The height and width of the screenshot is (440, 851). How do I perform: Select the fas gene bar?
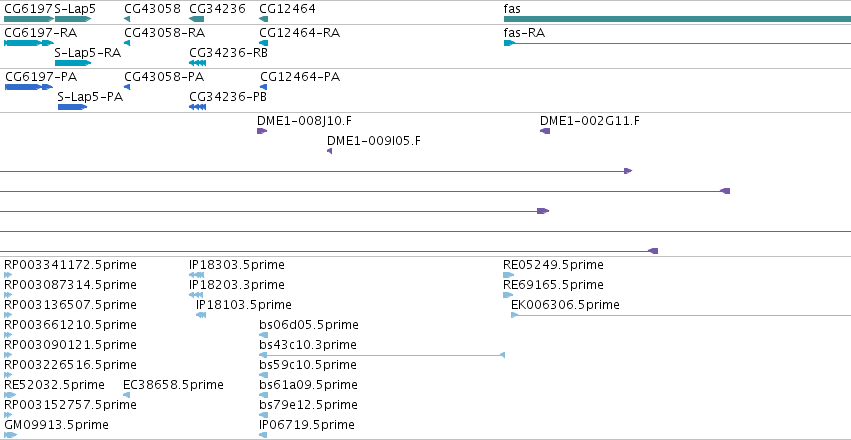click(x=677, y=19)
